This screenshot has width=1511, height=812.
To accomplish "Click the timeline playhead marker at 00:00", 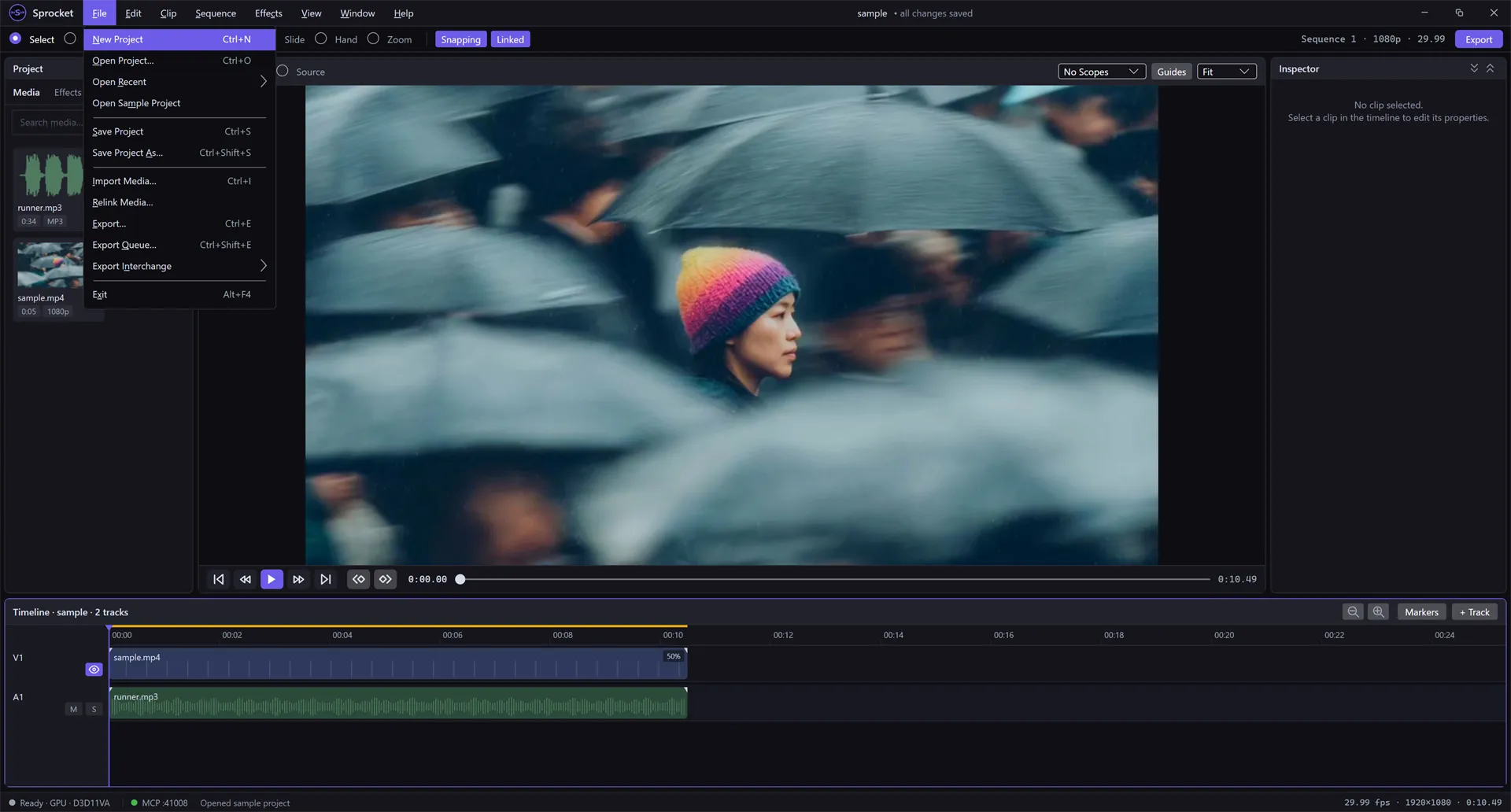I will (x=109, y=629).
